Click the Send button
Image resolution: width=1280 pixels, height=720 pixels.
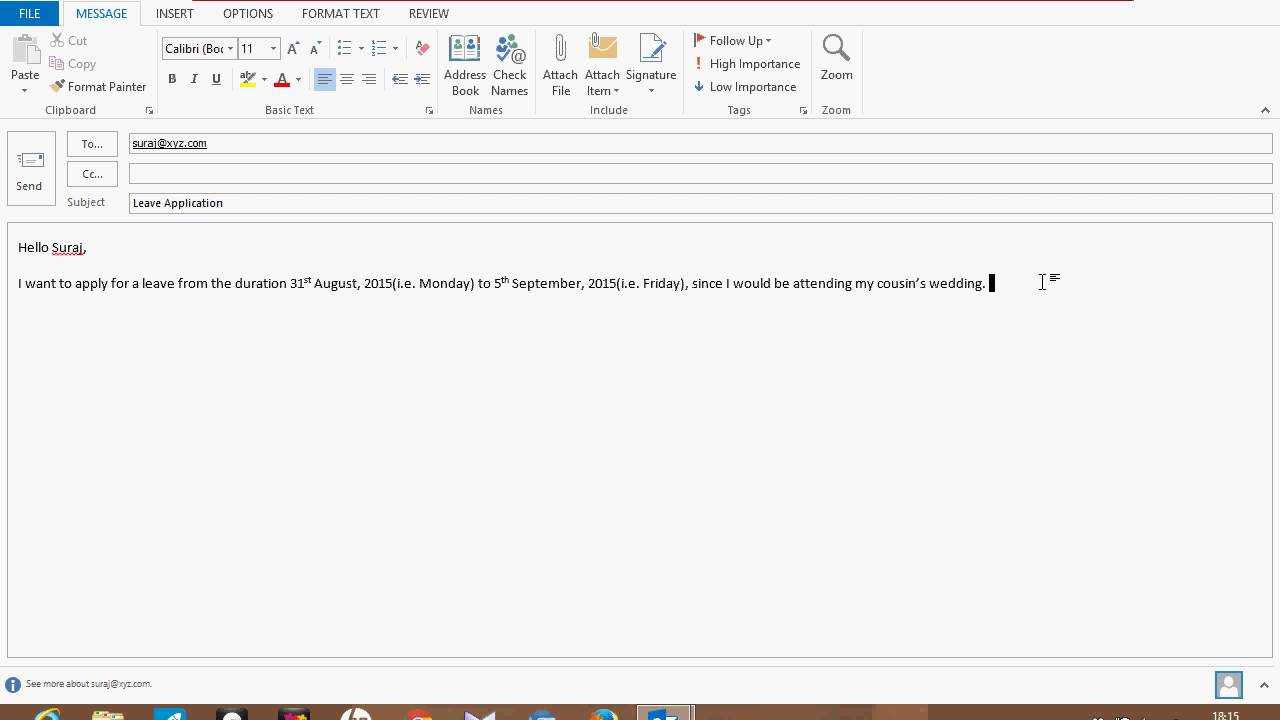coord(30,167)
